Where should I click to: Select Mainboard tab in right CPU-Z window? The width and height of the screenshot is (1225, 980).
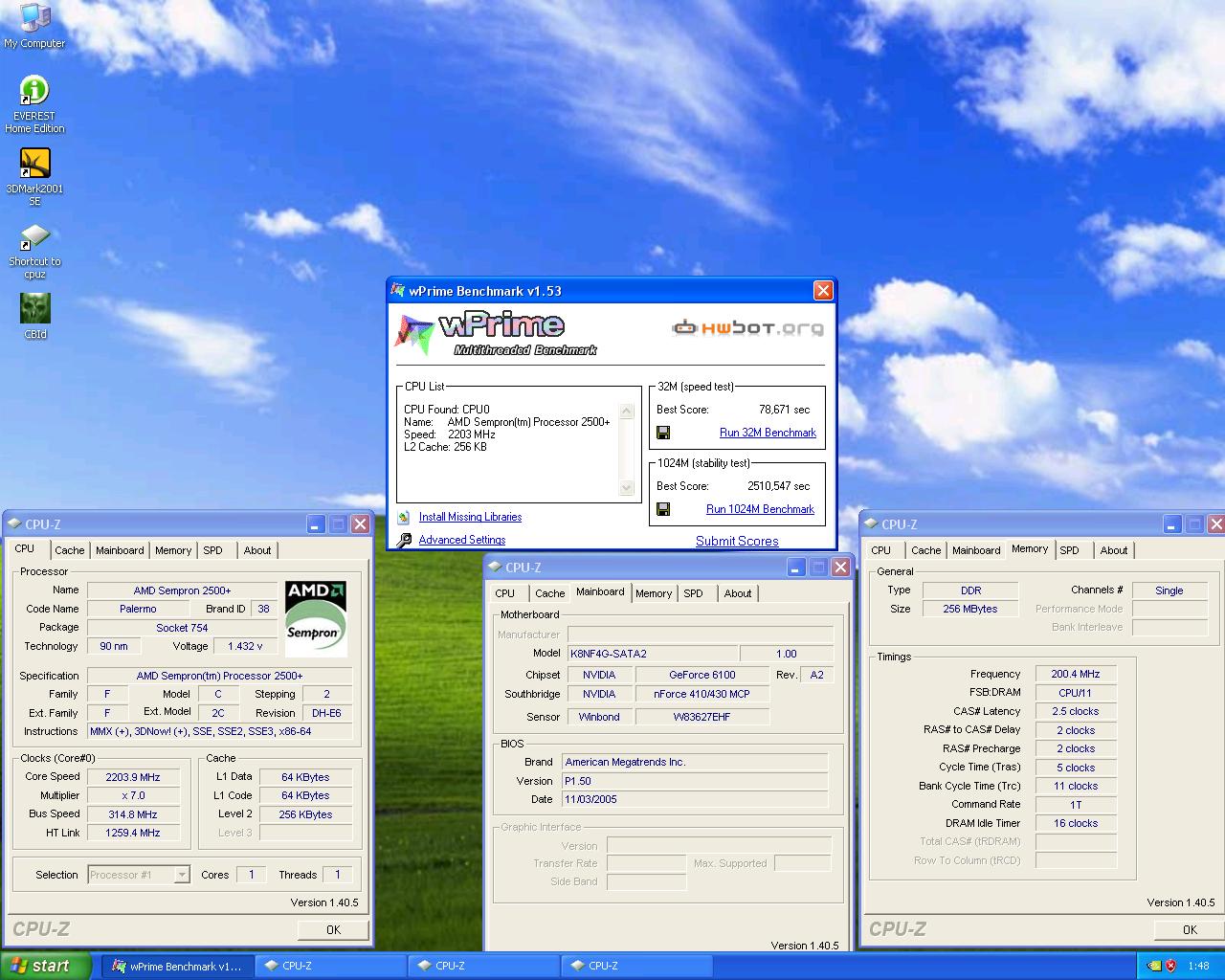pos(976,550)
